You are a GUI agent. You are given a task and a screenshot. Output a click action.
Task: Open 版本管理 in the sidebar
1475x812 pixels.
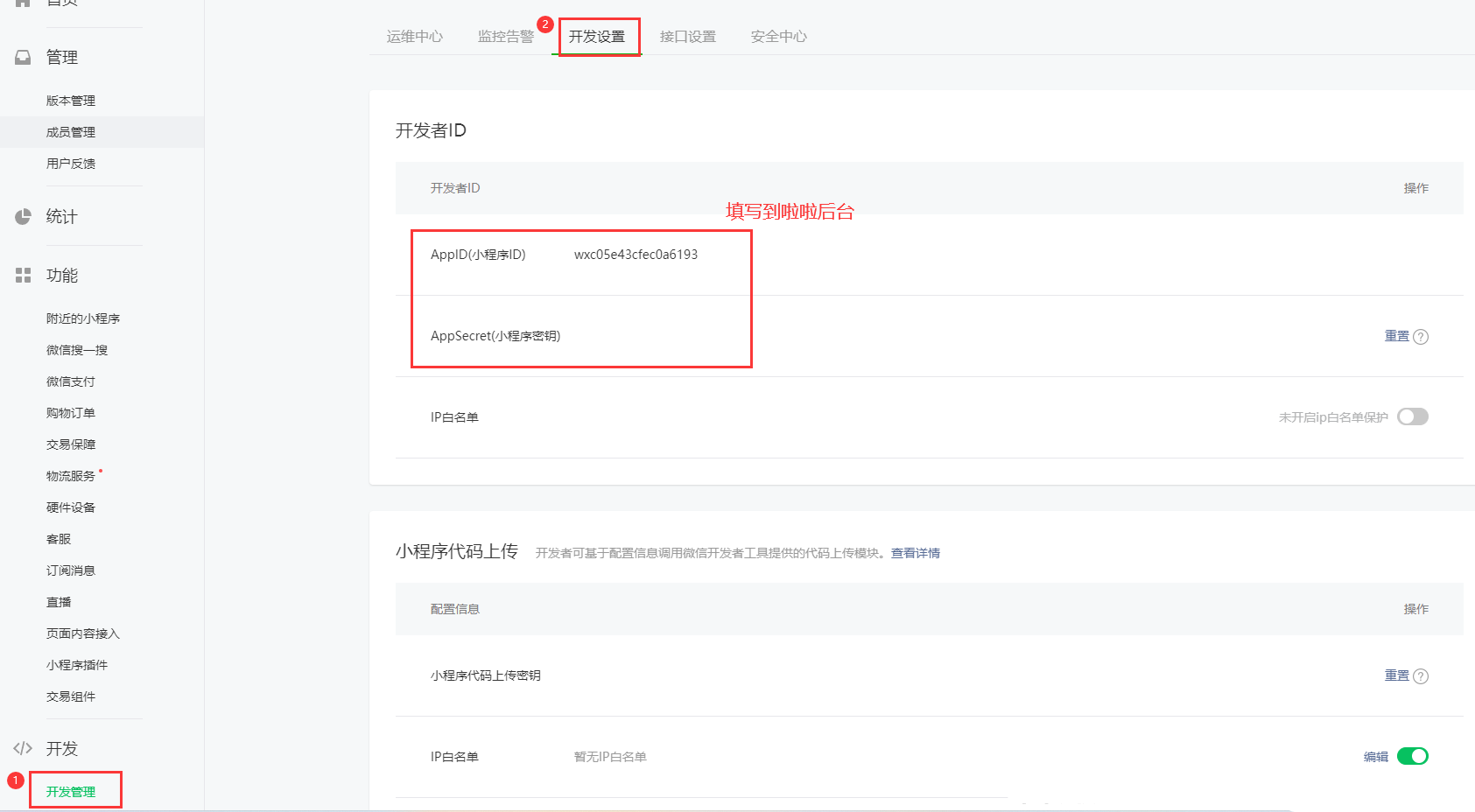(71, 101)
